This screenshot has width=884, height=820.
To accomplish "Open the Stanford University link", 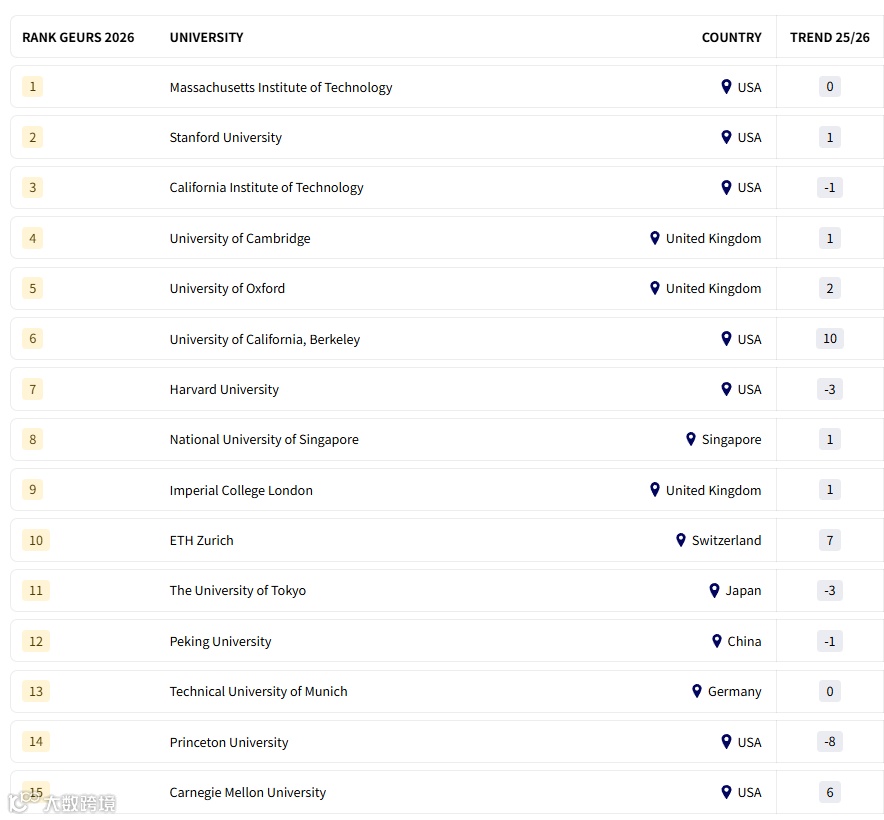I will pos(226,137).
